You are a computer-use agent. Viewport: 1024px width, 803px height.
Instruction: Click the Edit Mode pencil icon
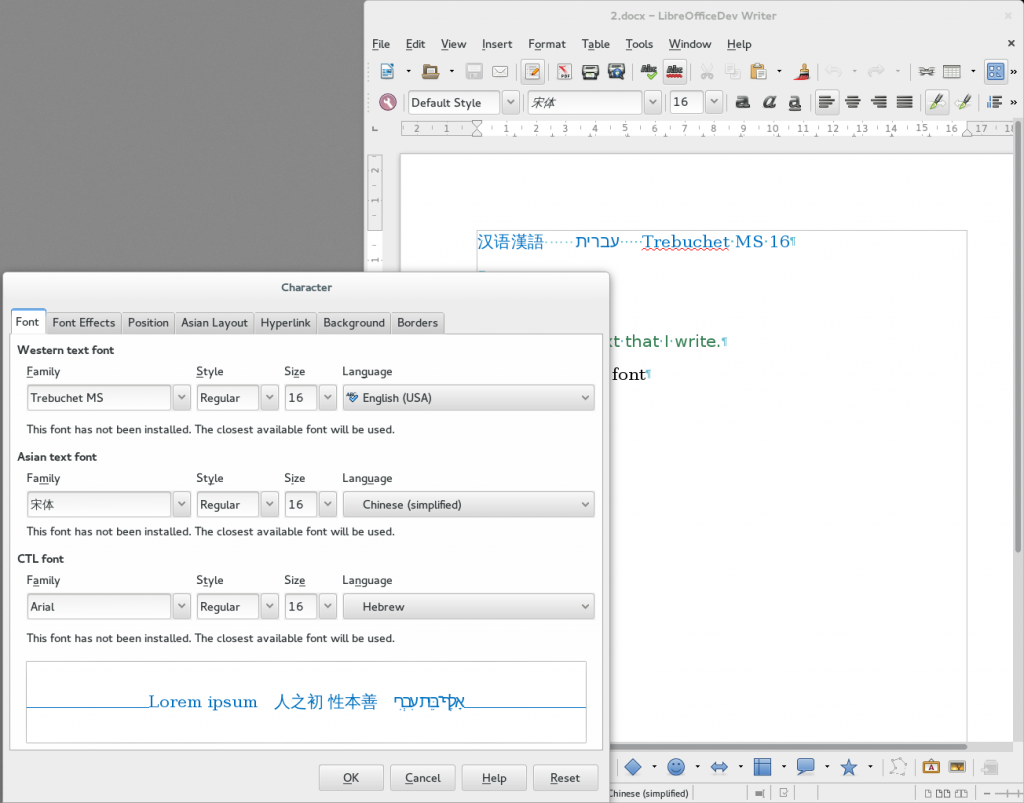533,71
